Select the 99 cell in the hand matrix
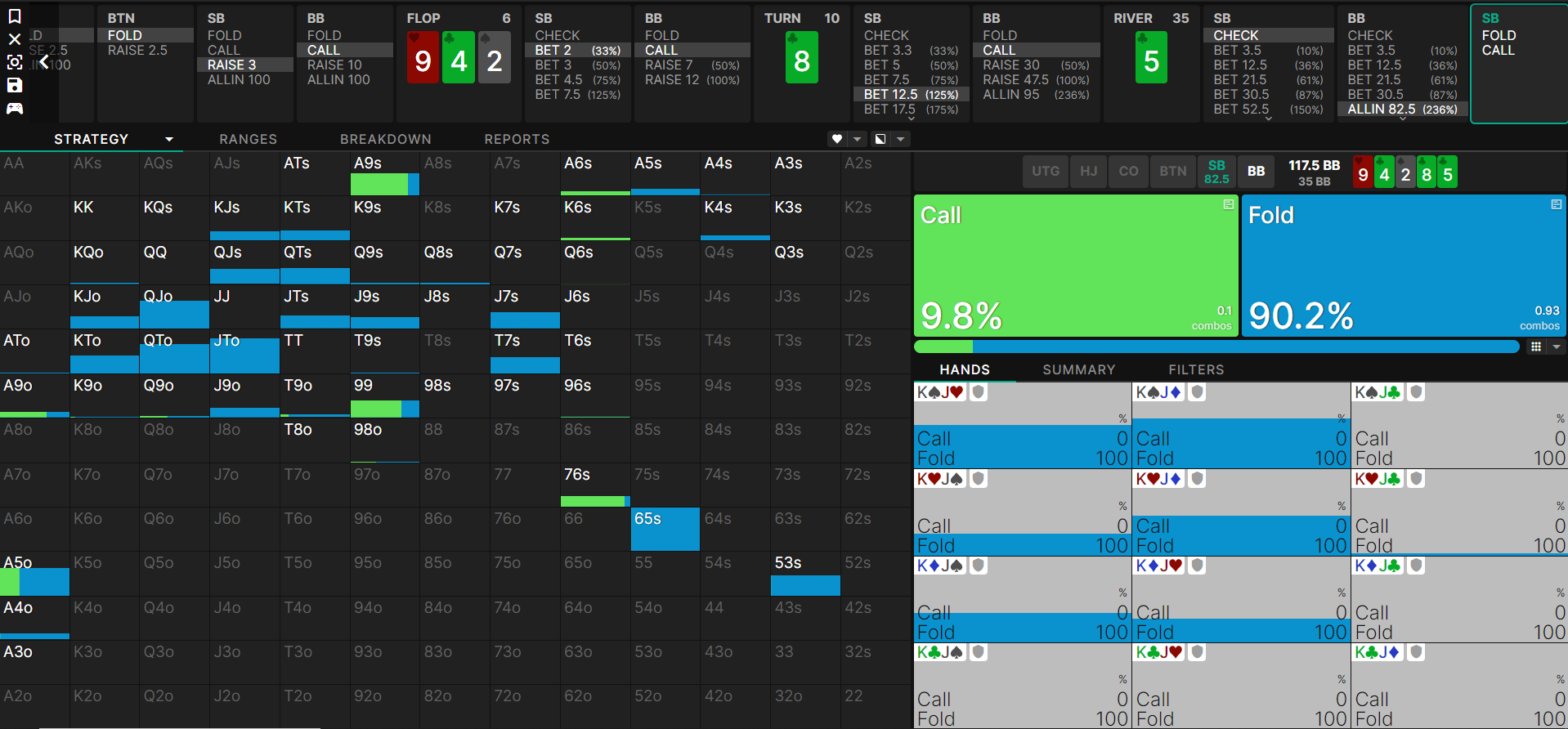 [x=385, y=396]
